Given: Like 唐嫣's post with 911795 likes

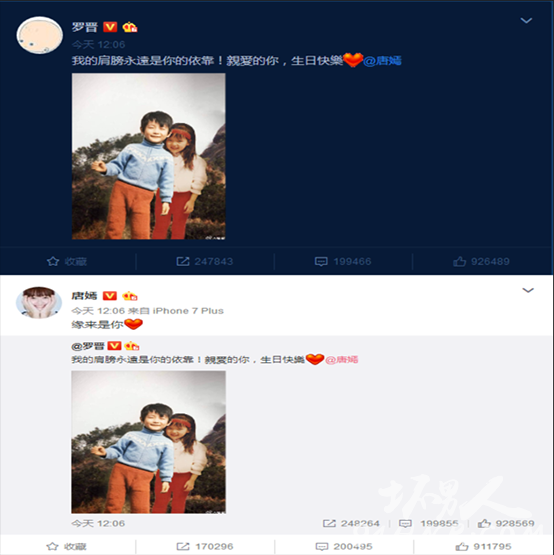Looking at the screenshot, I should coord(483,547).
